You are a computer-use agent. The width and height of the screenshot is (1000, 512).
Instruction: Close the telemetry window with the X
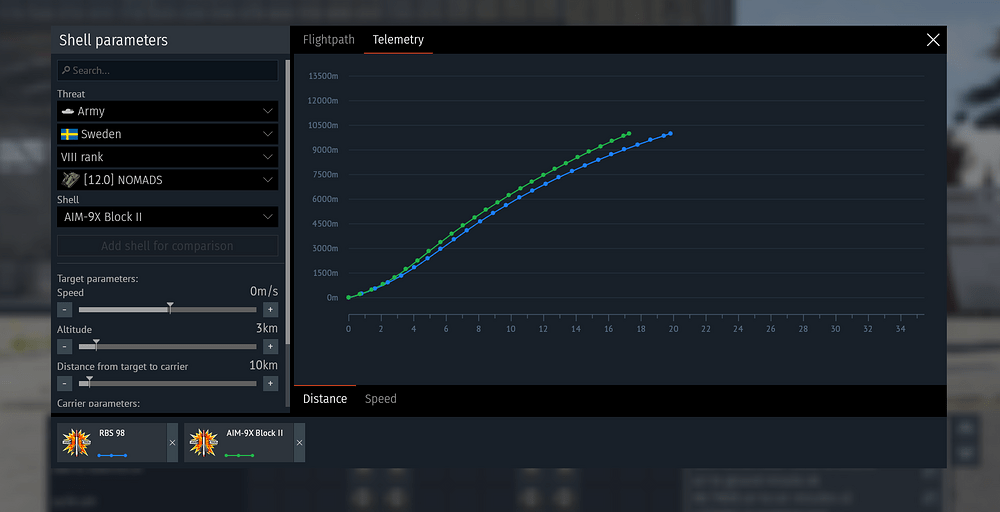(932, 40)
